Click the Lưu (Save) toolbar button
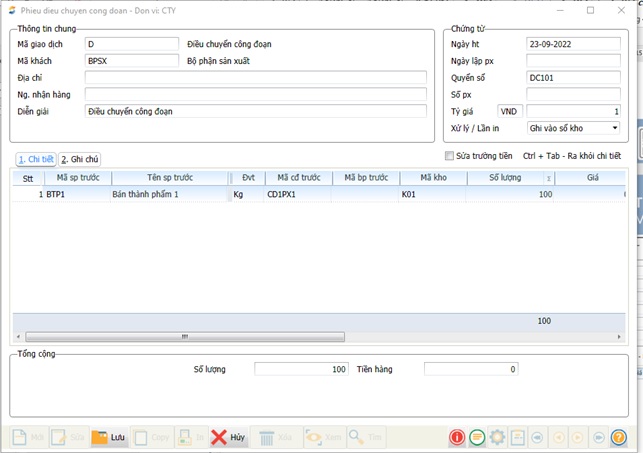The image size is (643, 453). coord(109,437)
